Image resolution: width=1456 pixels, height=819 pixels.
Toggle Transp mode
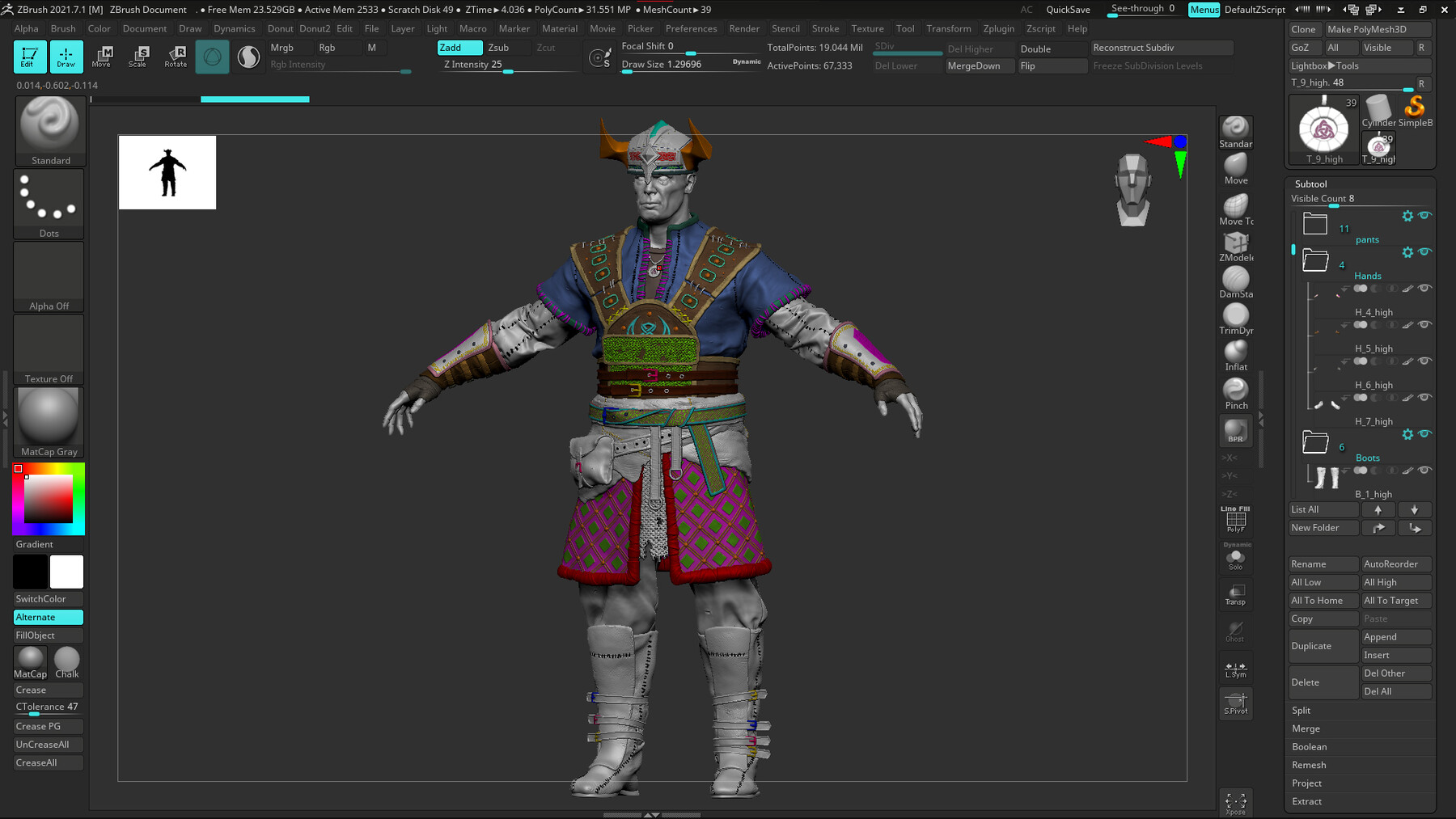1235,594
